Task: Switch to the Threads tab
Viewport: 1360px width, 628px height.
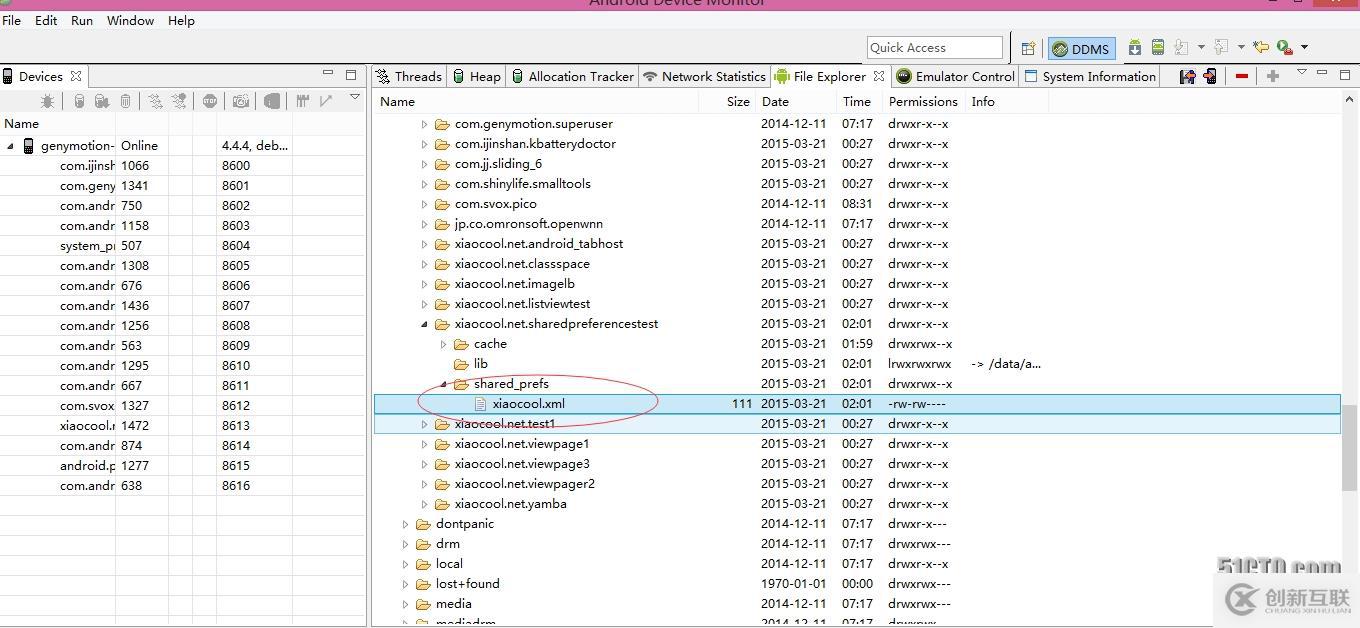Action: point(409,76)
